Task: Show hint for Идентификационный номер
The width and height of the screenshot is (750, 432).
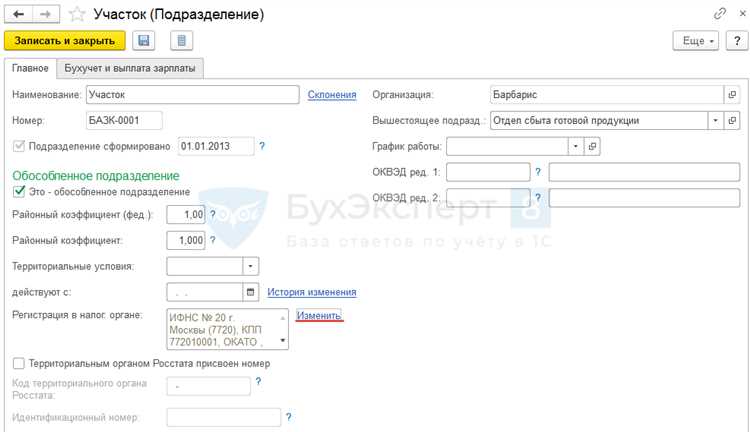Action: (288, 417)
